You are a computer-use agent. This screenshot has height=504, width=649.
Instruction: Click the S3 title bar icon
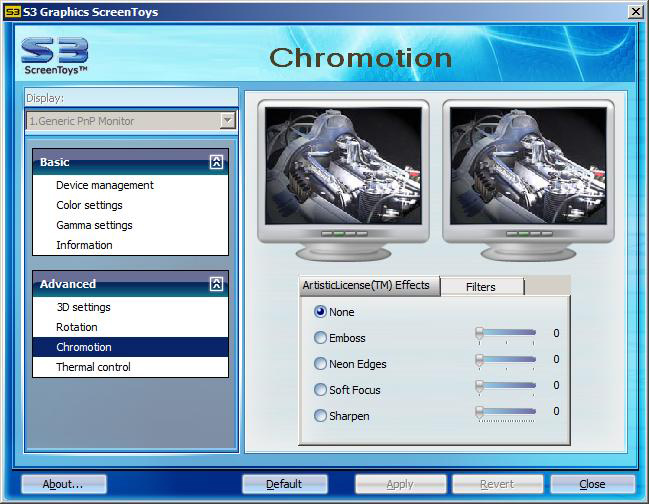12,11
